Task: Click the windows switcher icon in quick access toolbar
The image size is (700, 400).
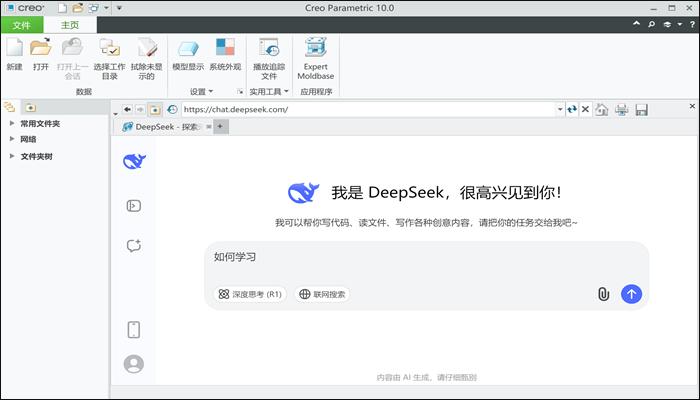Action: tap(93, 8)
